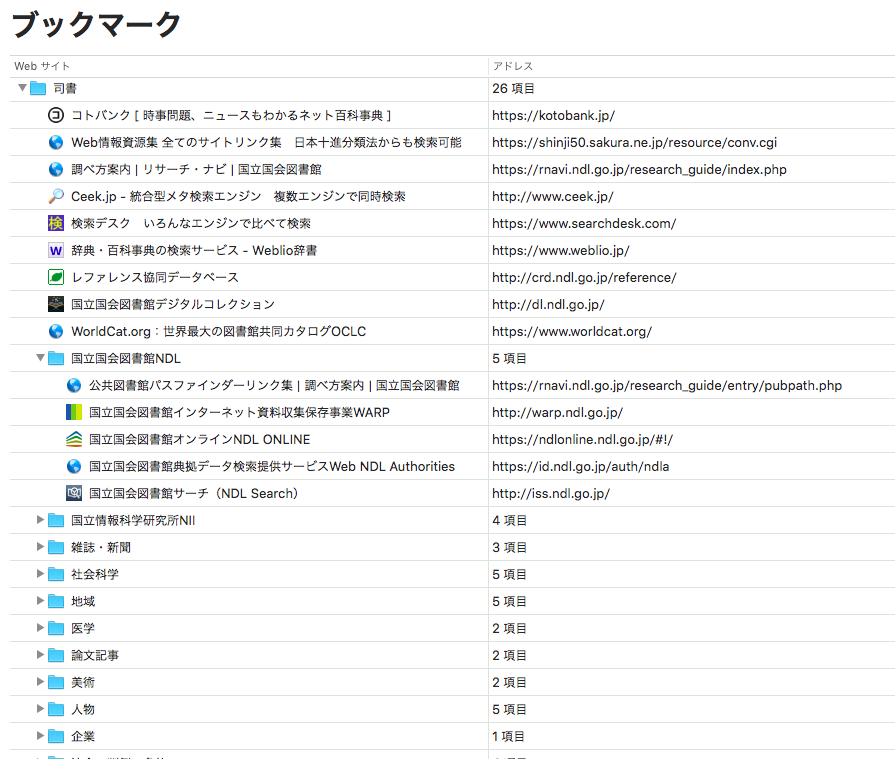Click the 検索デスク いろんなエンジンで比べて検索 title
895x759 pixels.
tap(191, 223)
